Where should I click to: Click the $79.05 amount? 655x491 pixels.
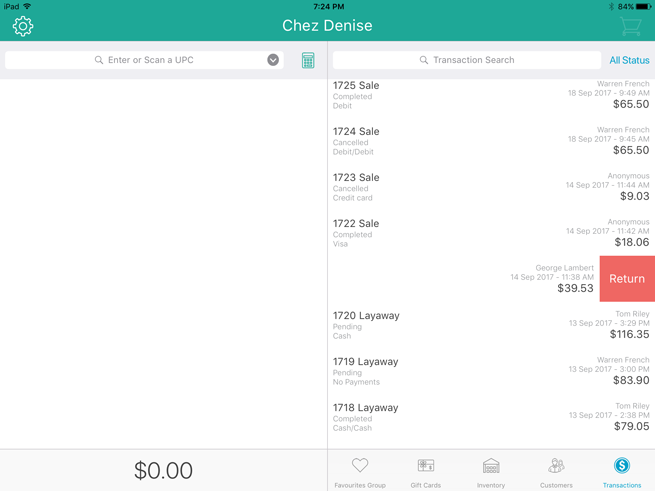632,426
